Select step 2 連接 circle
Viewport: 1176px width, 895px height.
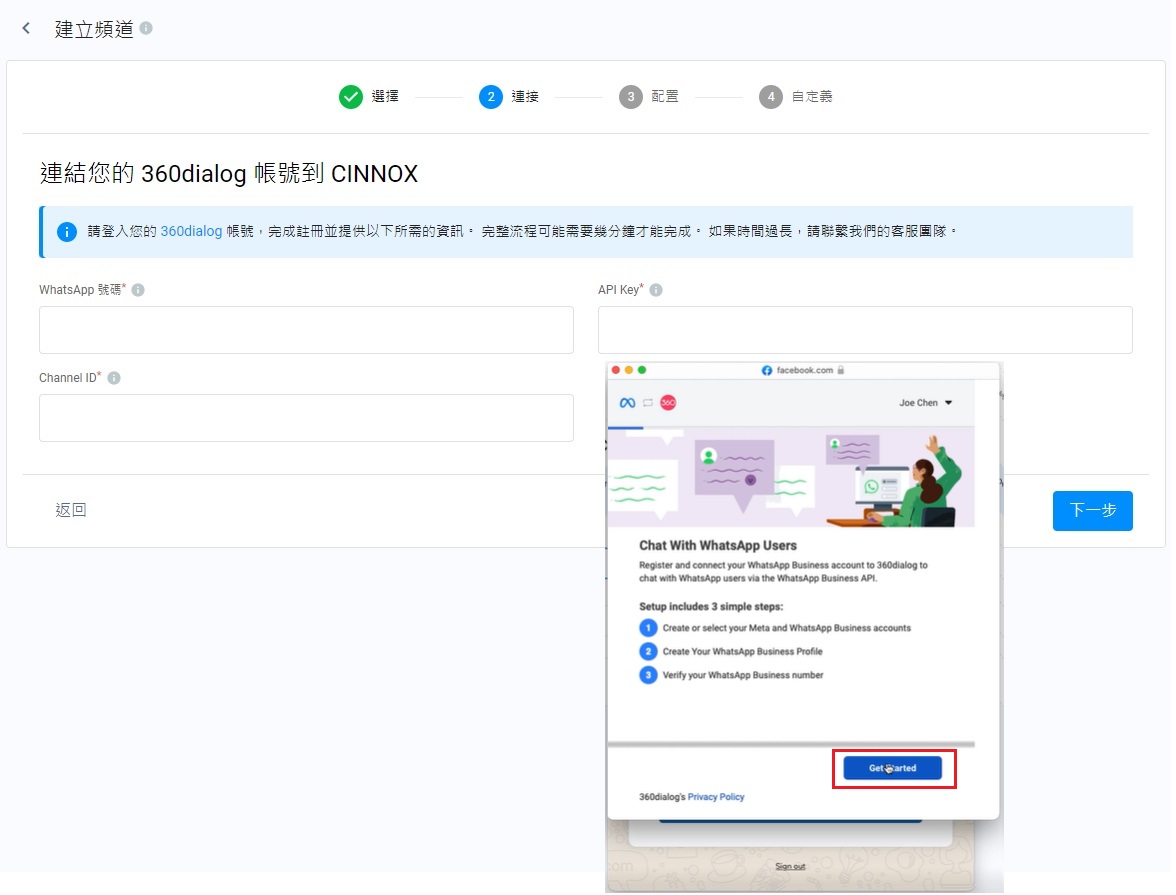(490, 97)
